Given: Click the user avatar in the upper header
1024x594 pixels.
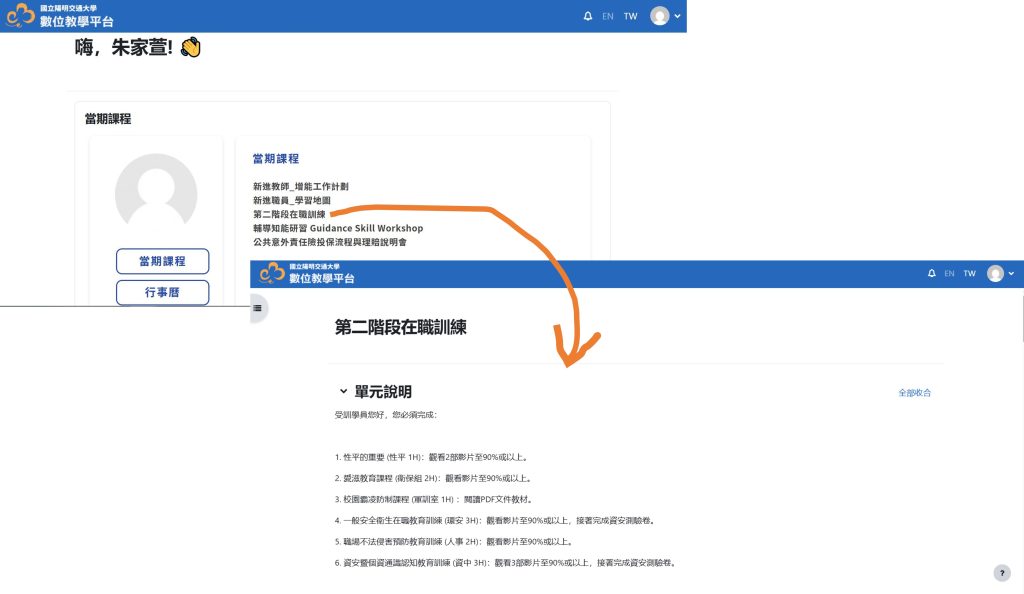Looking at the screenshot, I should (x=659, y=16).
